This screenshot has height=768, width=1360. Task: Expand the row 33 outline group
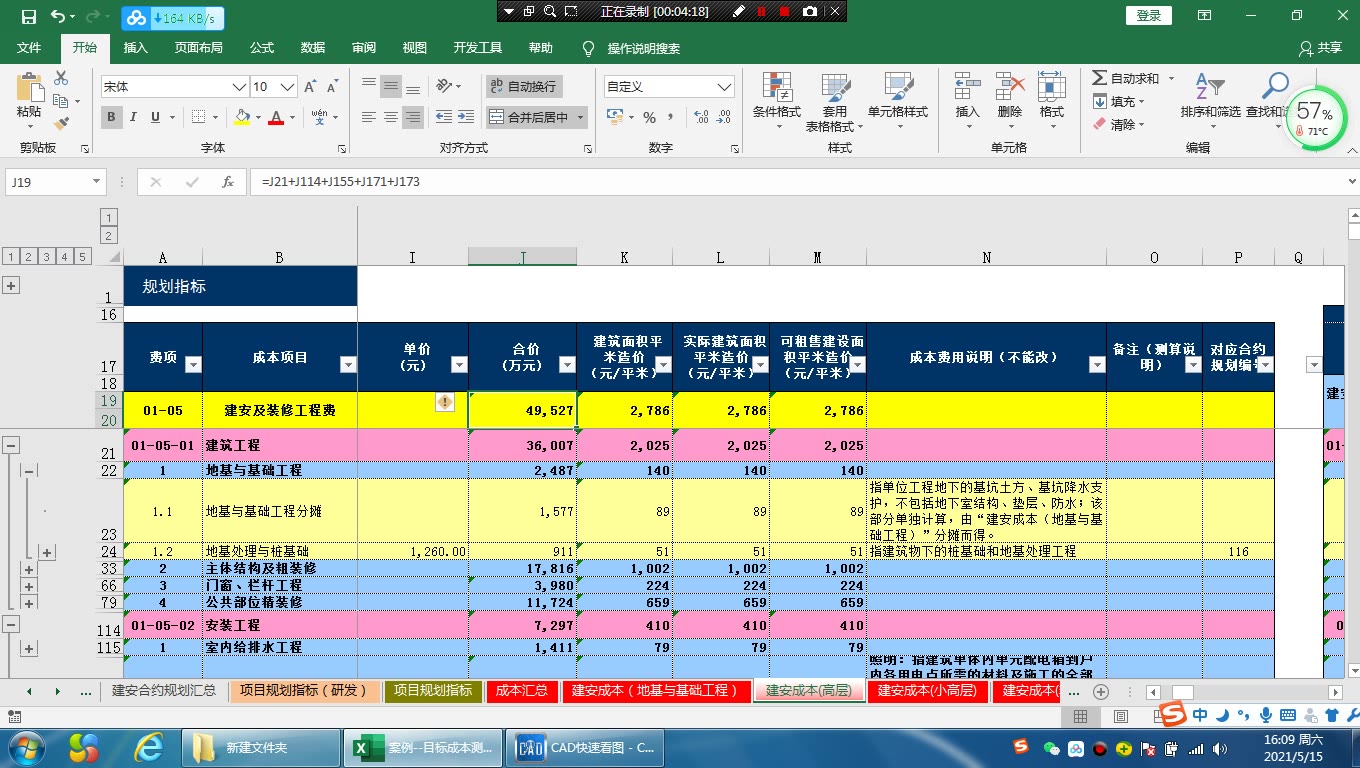pyautogui.click(x=29, y=569)
